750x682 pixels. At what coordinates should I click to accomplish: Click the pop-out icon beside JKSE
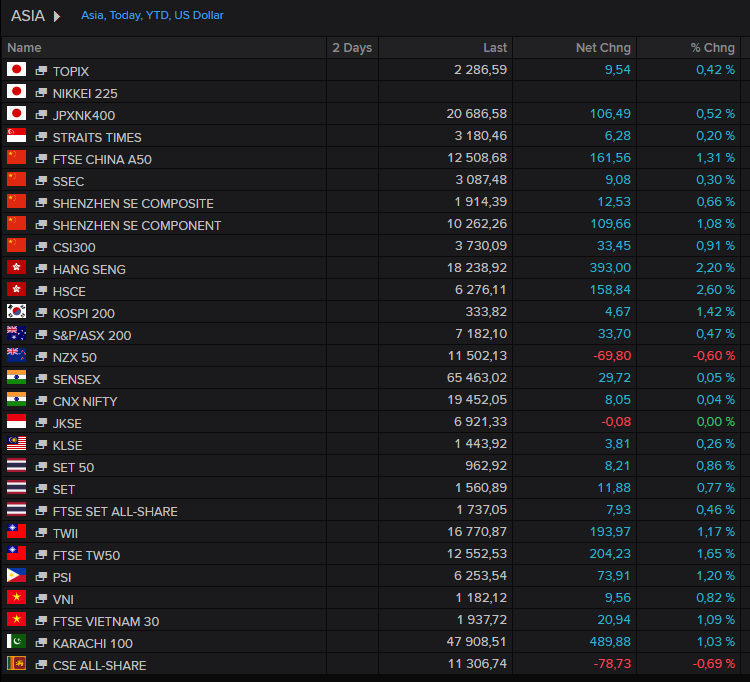(41, 423)
